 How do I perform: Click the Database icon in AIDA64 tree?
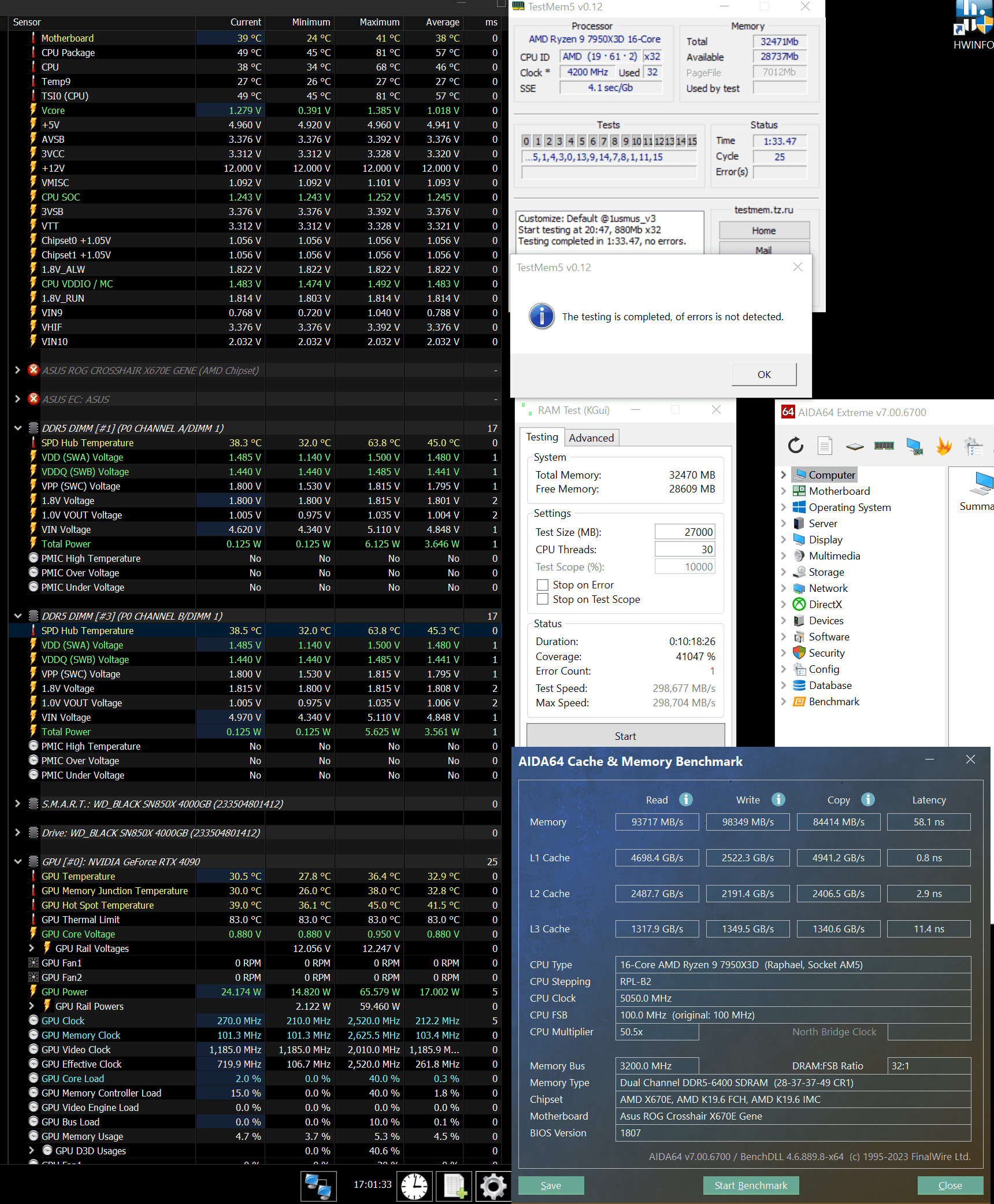pos(799,686)
